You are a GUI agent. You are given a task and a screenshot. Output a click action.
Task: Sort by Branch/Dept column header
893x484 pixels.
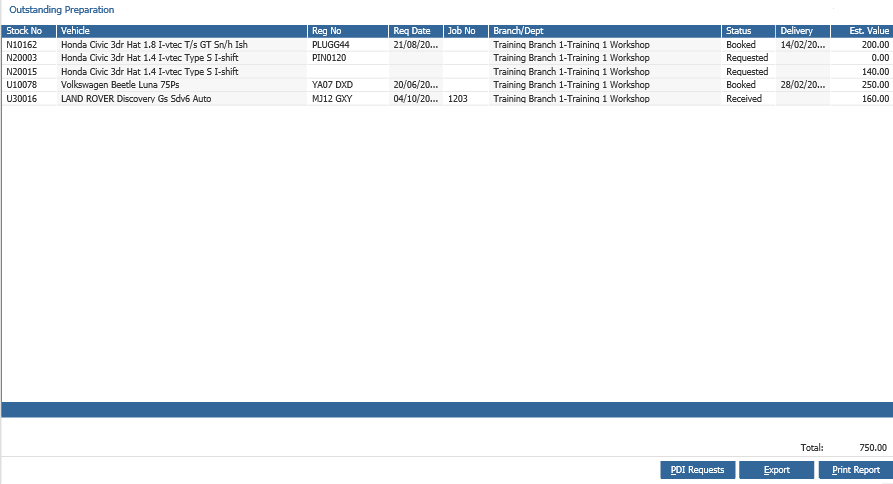click(605, 31)
